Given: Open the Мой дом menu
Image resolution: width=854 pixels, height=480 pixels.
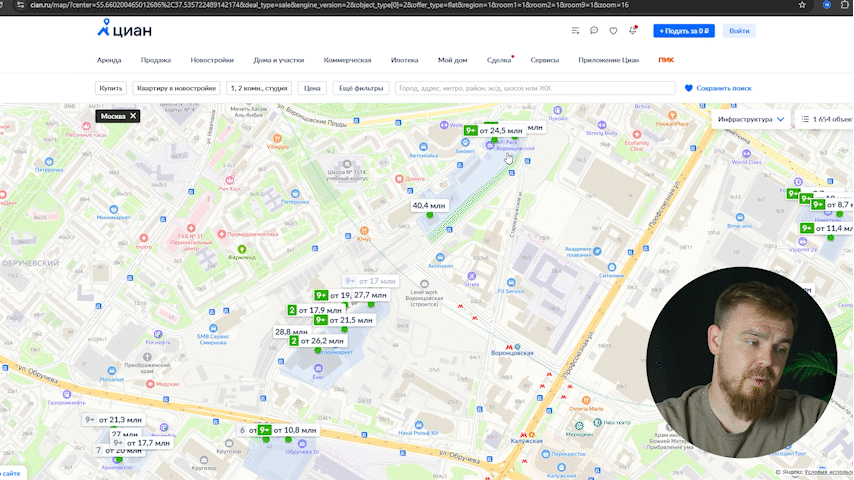Looking at the screenshot, I should pos(453,60).
